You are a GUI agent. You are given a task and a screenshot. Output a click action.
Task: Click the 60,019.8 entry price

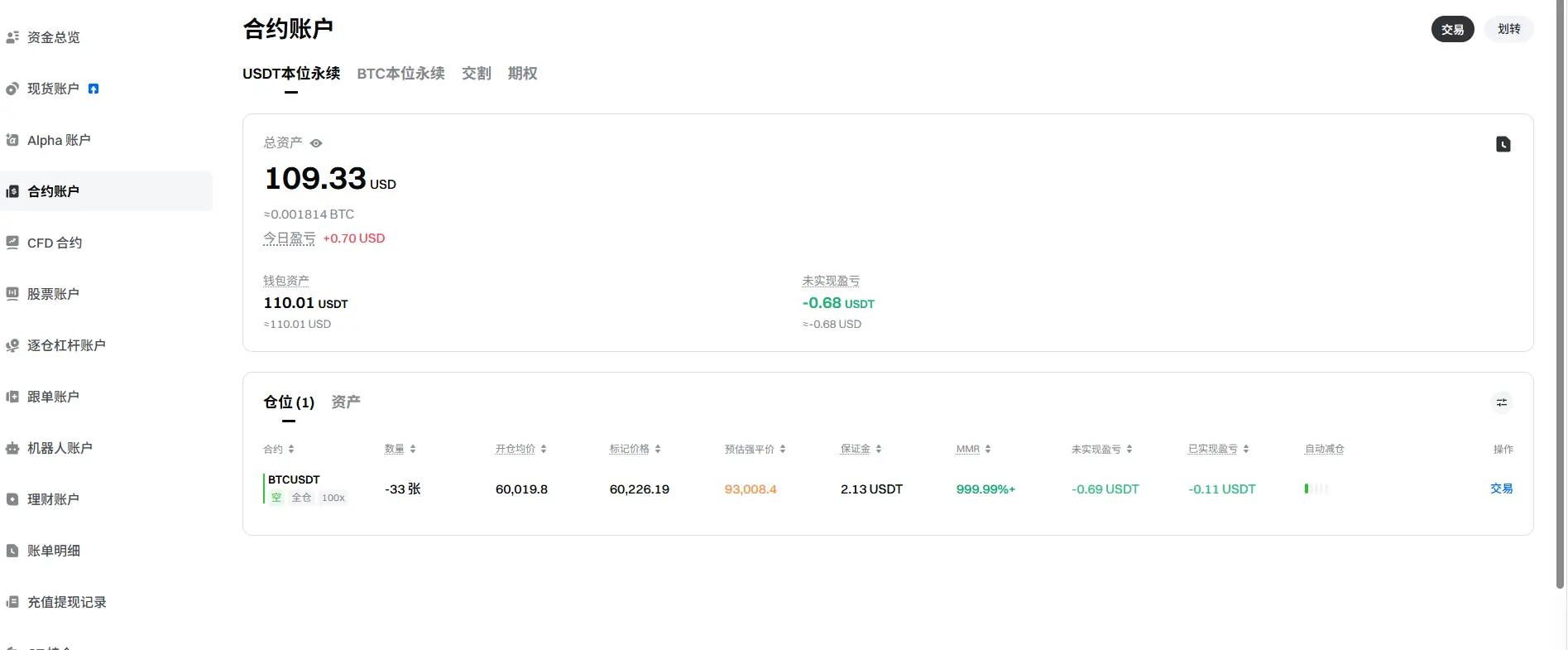tap(521, 489)
